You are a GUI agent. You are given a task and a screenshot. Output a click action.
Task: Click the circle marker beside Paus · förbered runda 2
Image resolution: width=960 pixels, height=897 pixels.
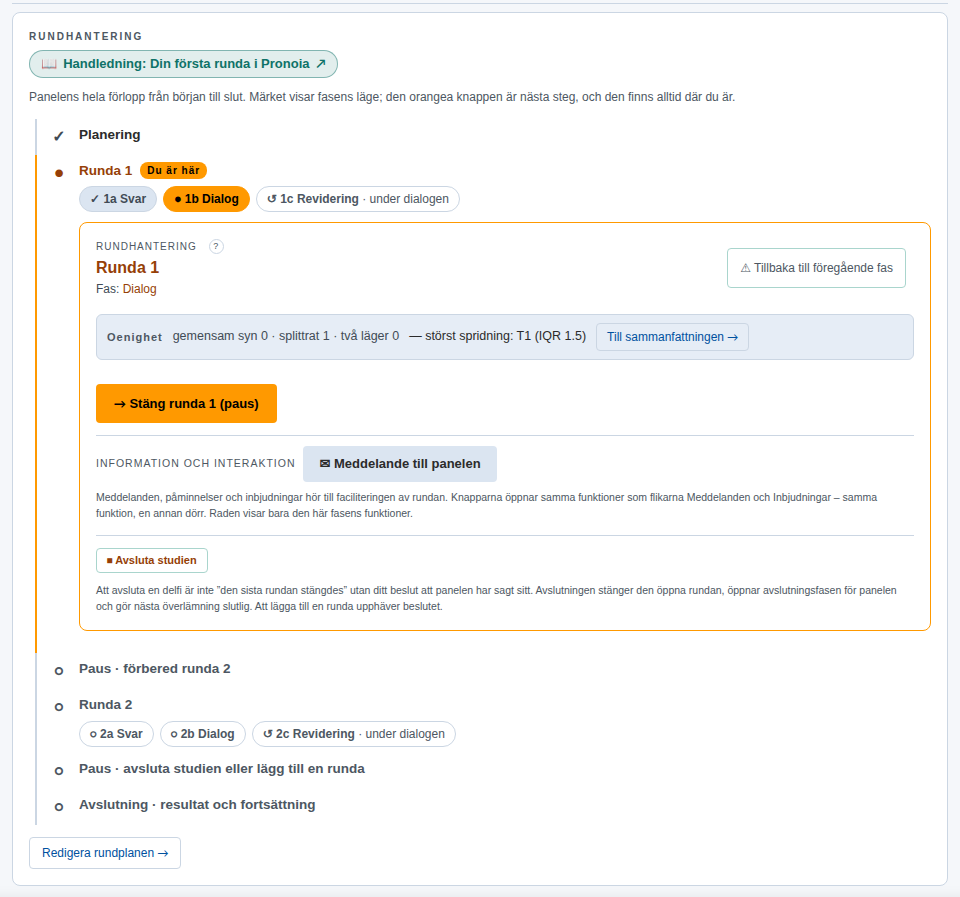(x=59, y=671)
